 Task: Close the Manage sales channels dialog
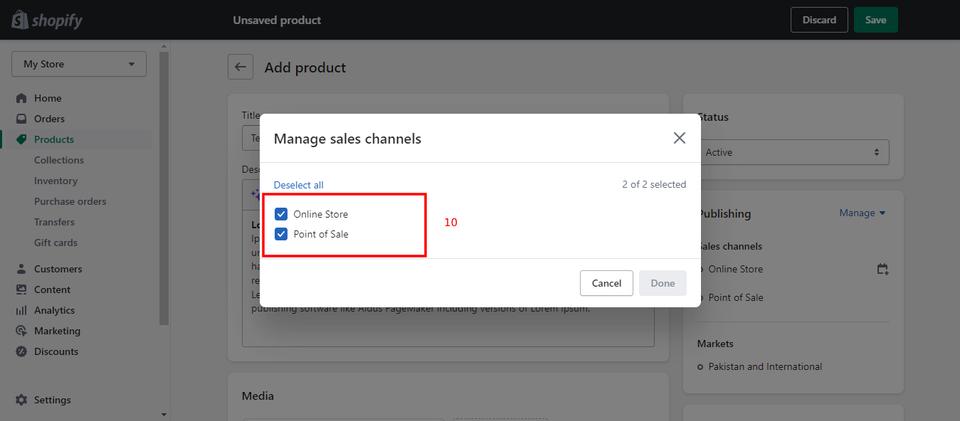[x=679, y=138]
